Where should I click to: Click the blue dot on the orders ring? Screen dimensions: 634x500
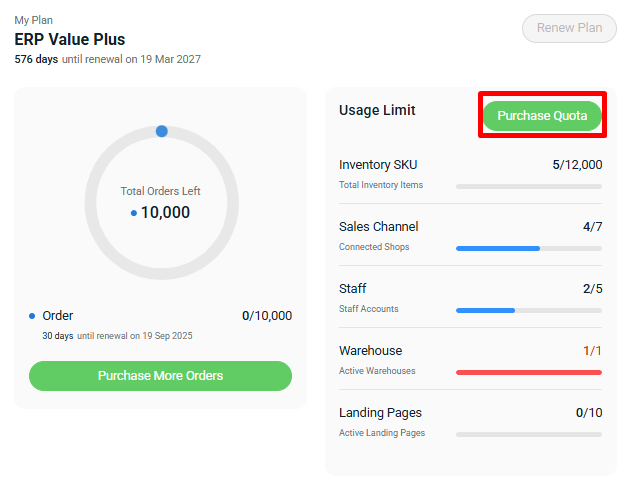tap(162, 131)
